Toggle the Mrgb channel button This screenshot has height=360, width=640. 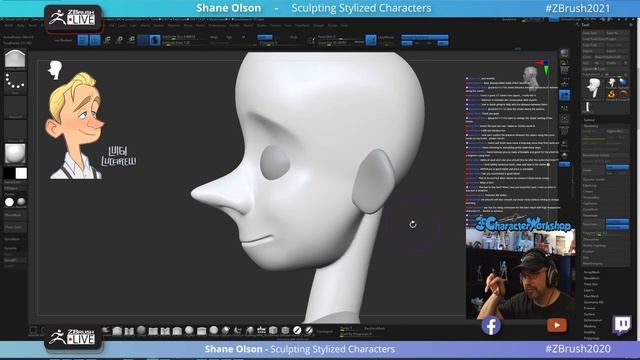tap(214, 37)
